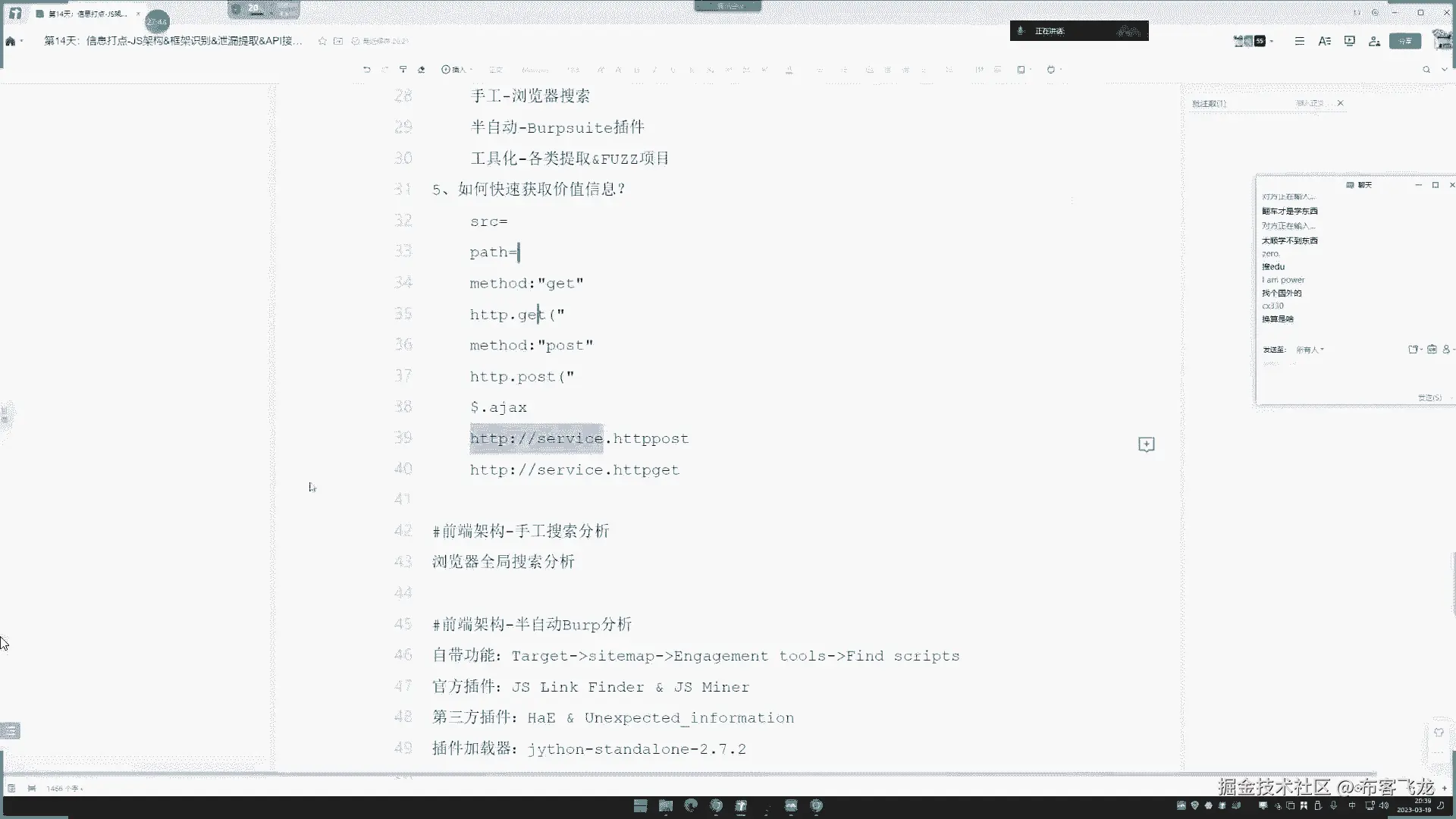Click the clear formatting eraser icon

point(422,69)
